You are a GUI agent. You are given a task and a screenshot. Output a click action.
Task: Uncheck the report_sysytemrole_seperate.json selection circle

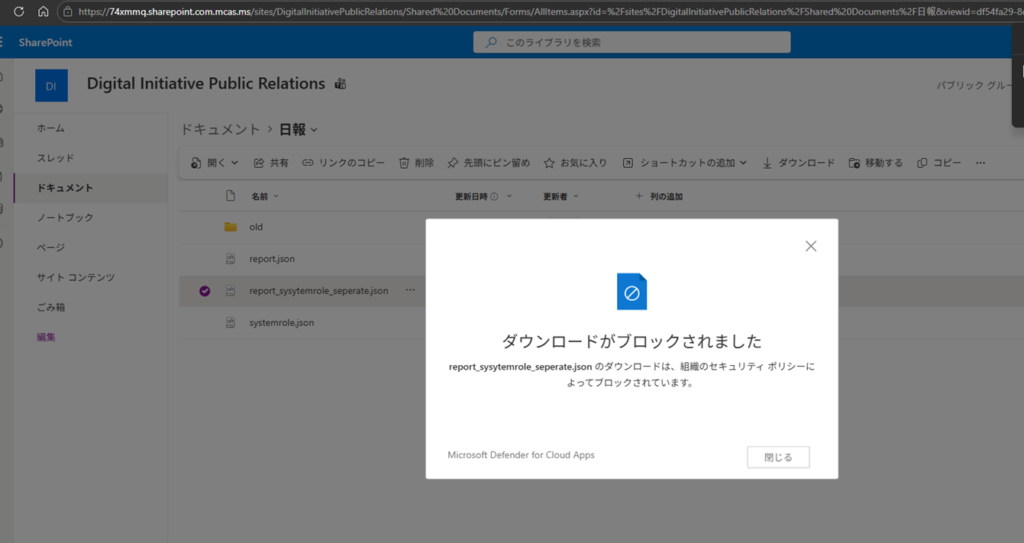tap(204, 291)
